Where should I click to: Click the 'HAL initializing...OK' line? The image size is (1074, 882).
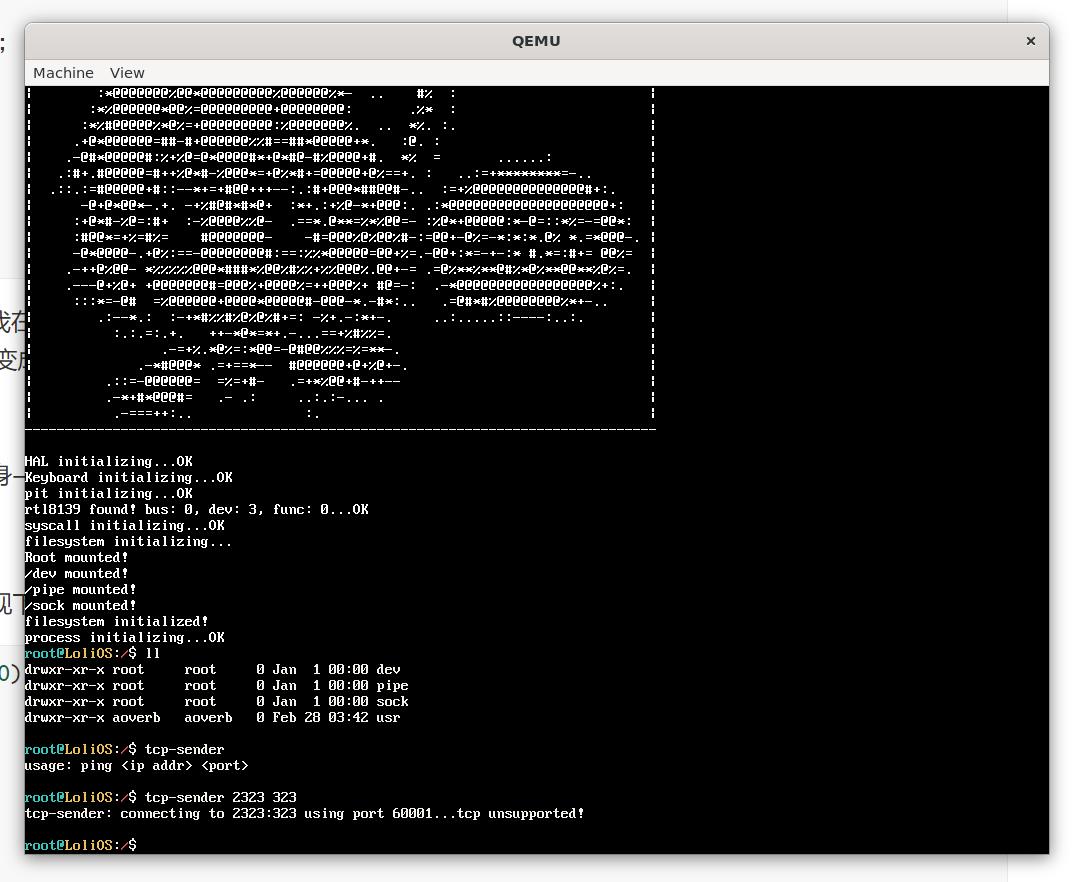click(108, 461)
